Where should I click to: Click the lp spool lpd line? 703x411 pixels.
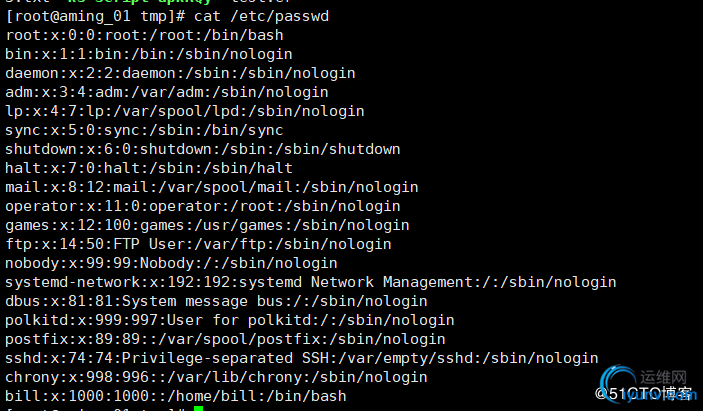pyautogui.click(x=185, y=111)
